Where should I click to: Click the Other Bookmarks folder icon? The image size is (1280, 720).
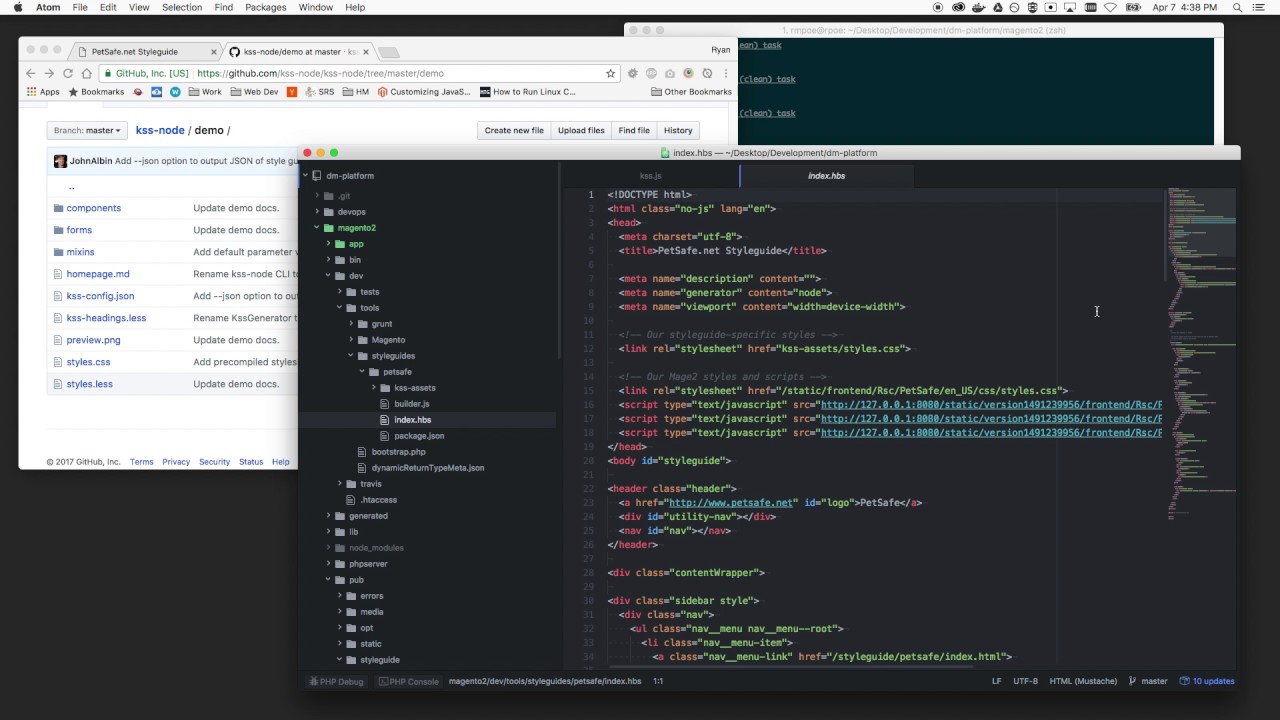[x=656, y=92]
